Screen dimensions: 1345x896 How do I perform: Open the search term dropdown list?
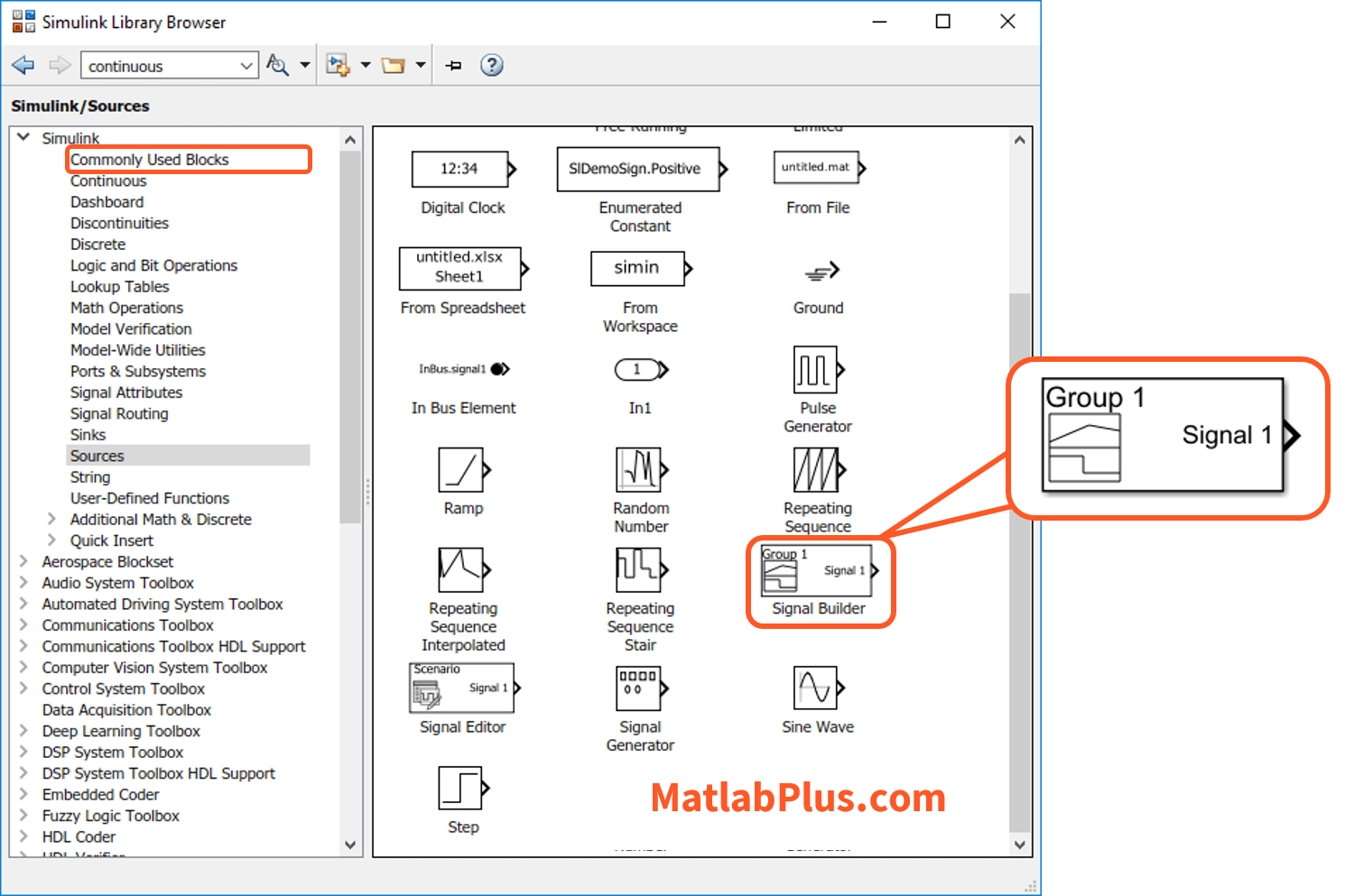coord(246,66)
